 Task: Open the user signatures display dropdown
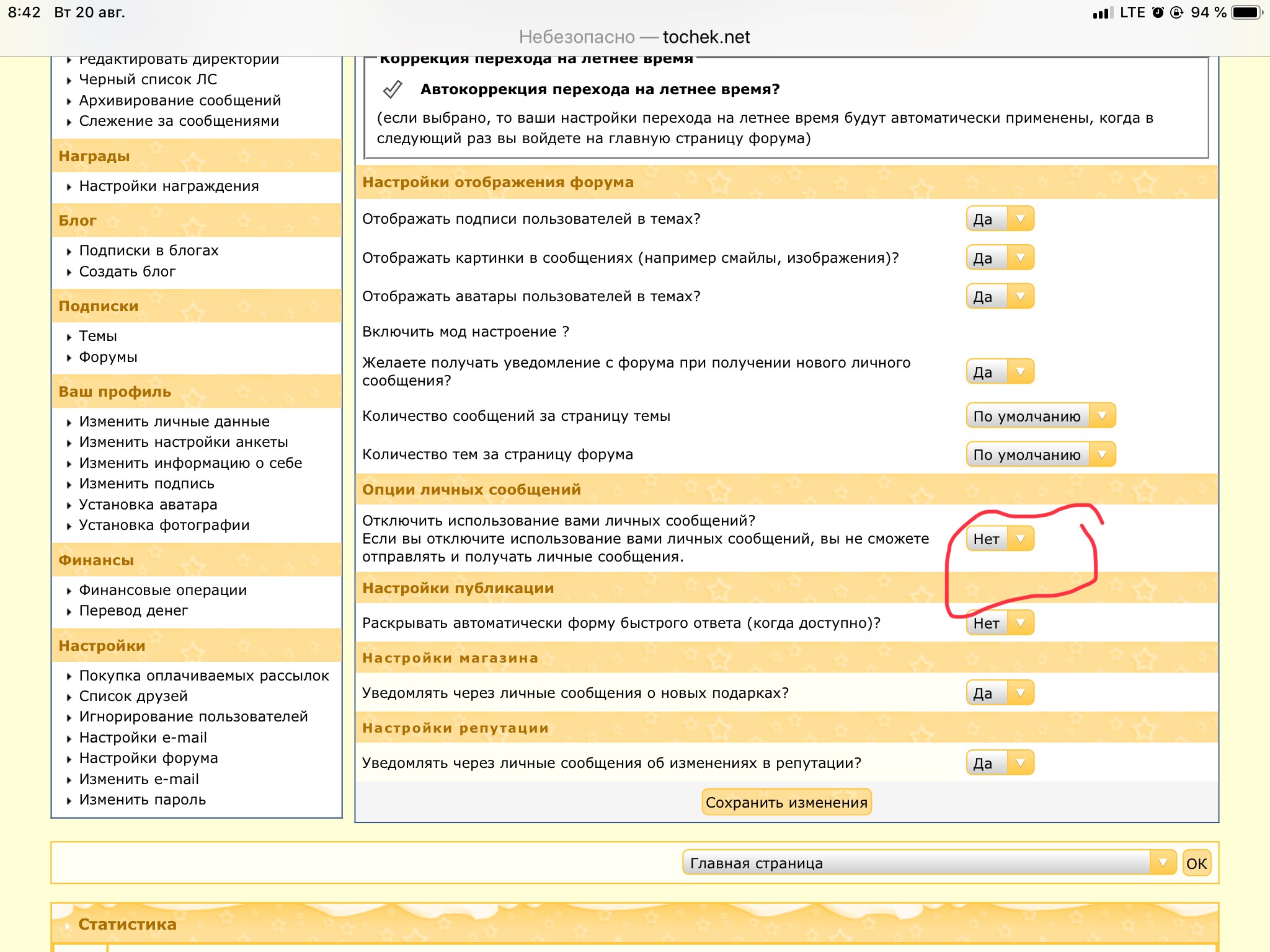[x=1000, y=219]
